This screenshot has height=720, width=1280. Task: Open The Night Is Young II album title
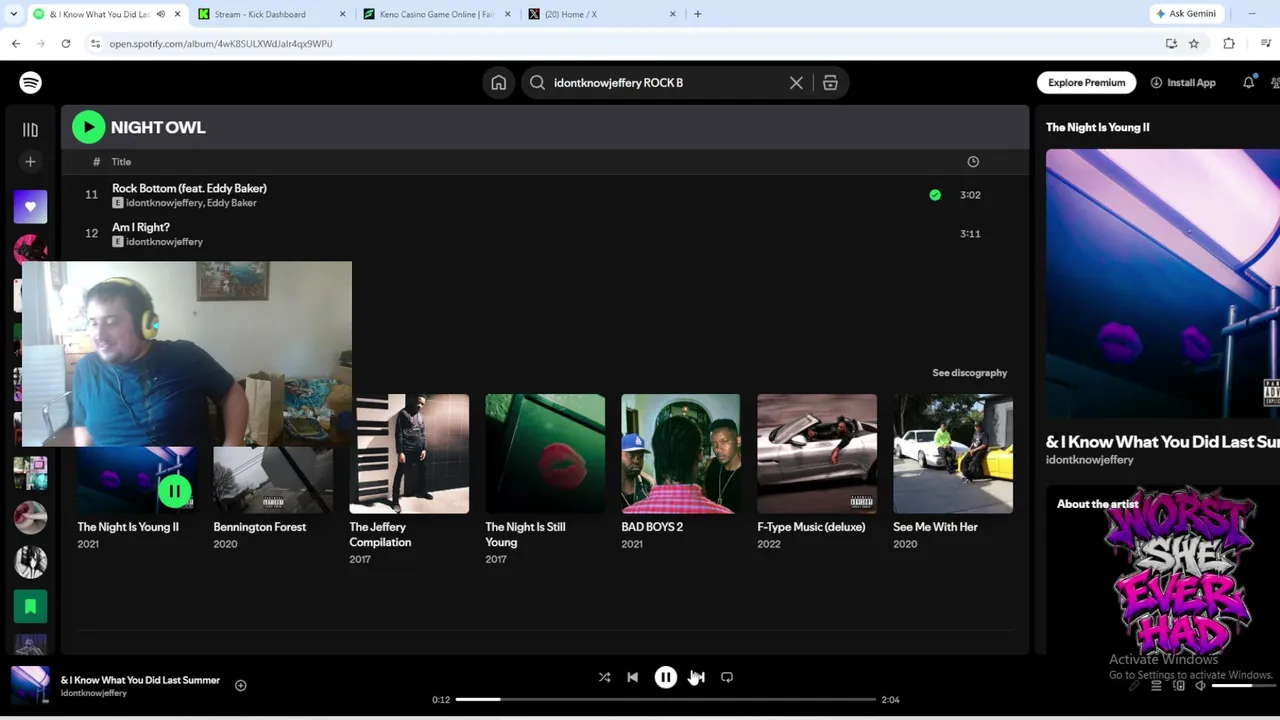(128, 527)
